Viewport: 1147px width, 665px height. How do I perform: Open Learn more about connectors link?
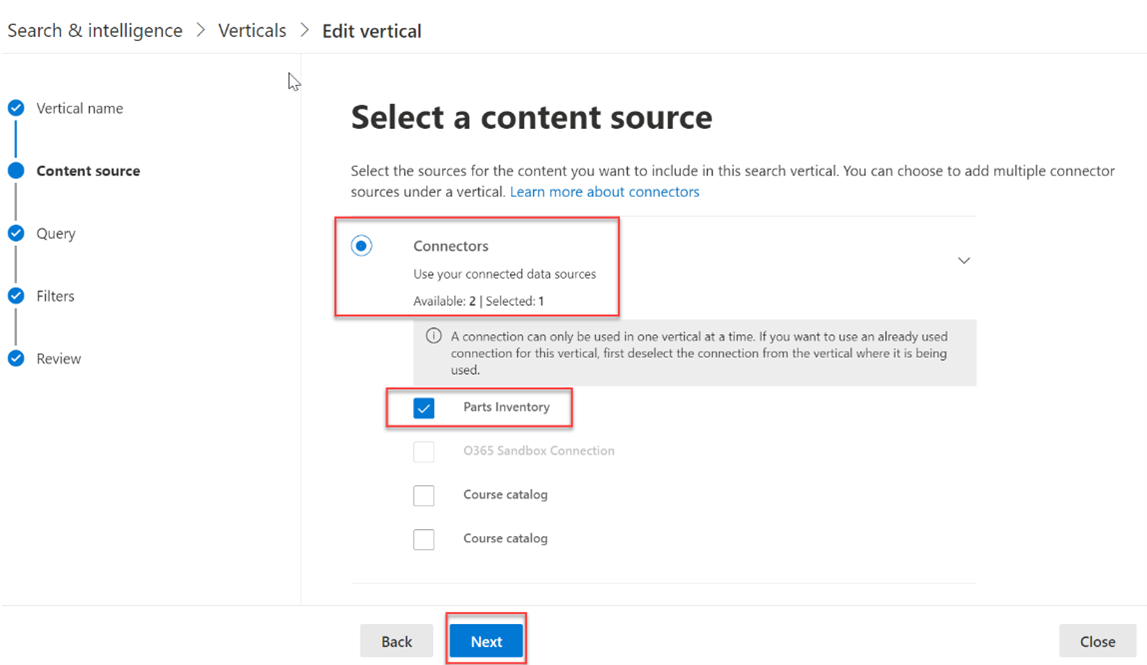[604, 192]
